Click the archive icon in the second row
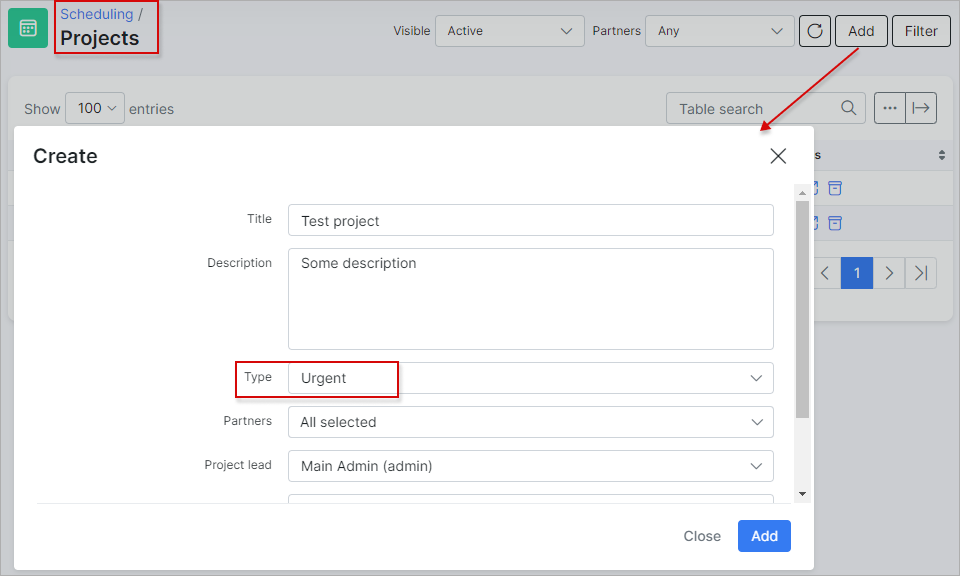 834,223
